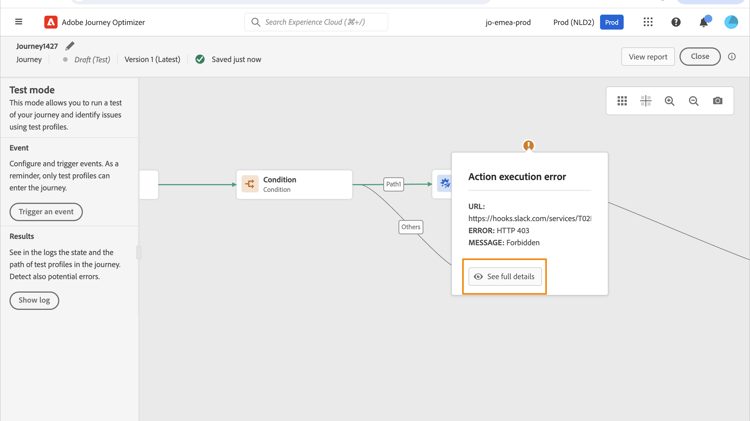Viewport: 750px width, 421px height.
Task: Open the Prod (NLD2) sandbox selector
Action: (x=574, y=22)
